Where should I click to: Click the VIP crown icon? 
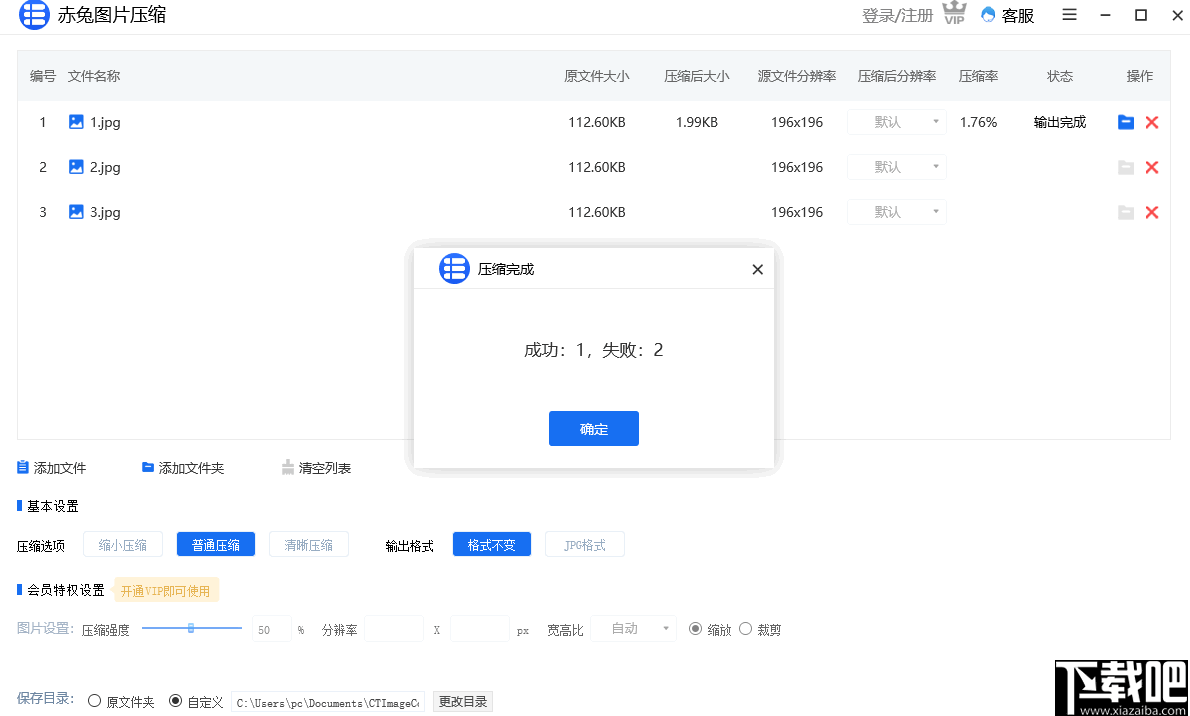tap(953, 14)
